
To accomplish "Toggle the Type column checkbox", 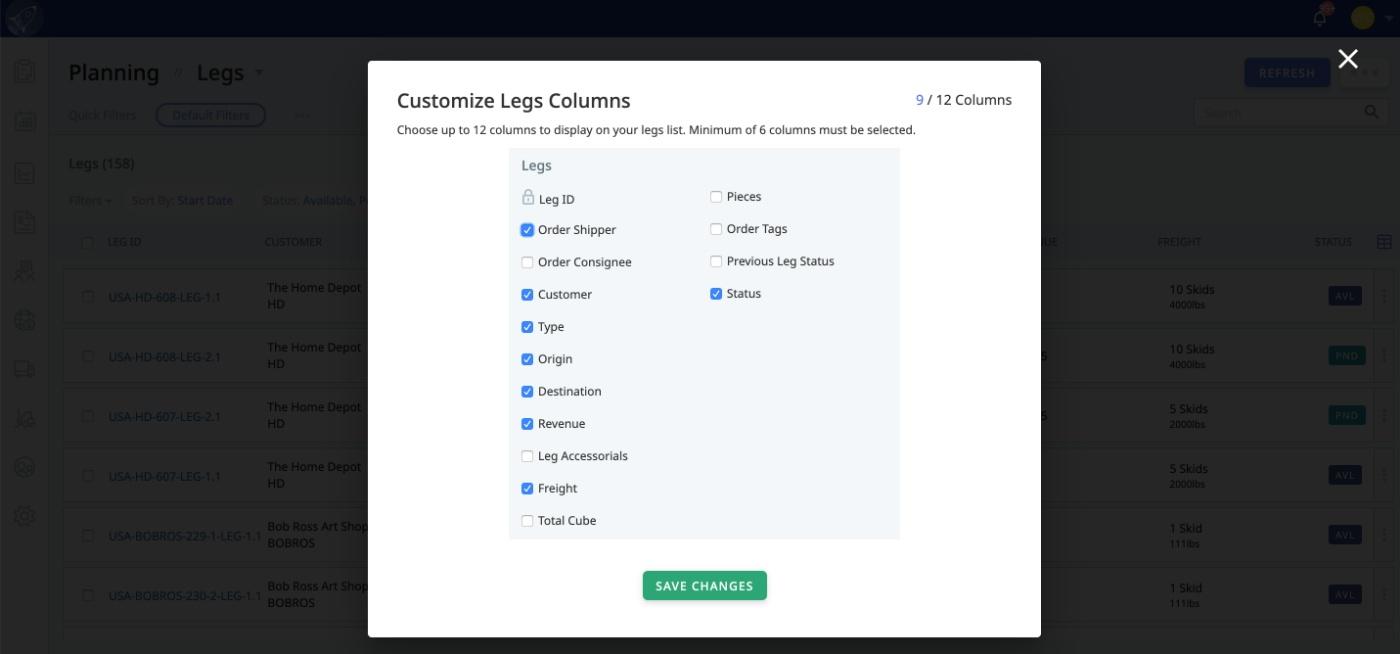I will pos(527,327).
